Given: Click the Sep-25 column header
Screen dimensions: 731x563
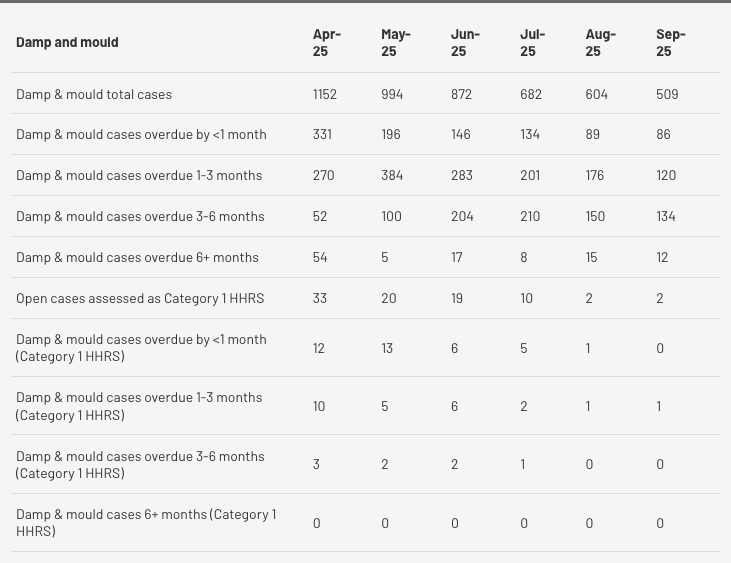Looking at the screenshot, I should click(670, 42).
